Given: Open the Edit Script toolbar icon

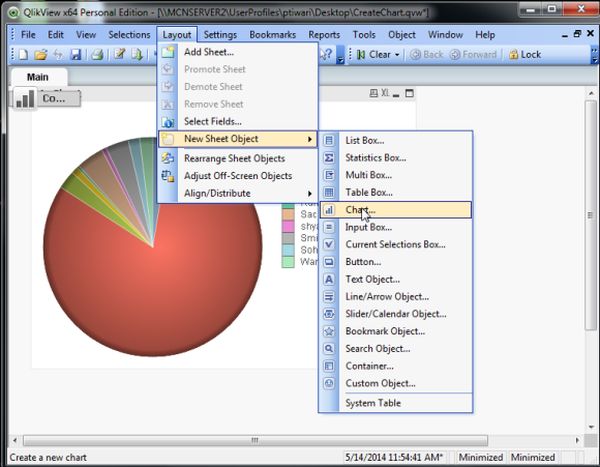Looking at the screenshot, I should (x=120, y=54).
